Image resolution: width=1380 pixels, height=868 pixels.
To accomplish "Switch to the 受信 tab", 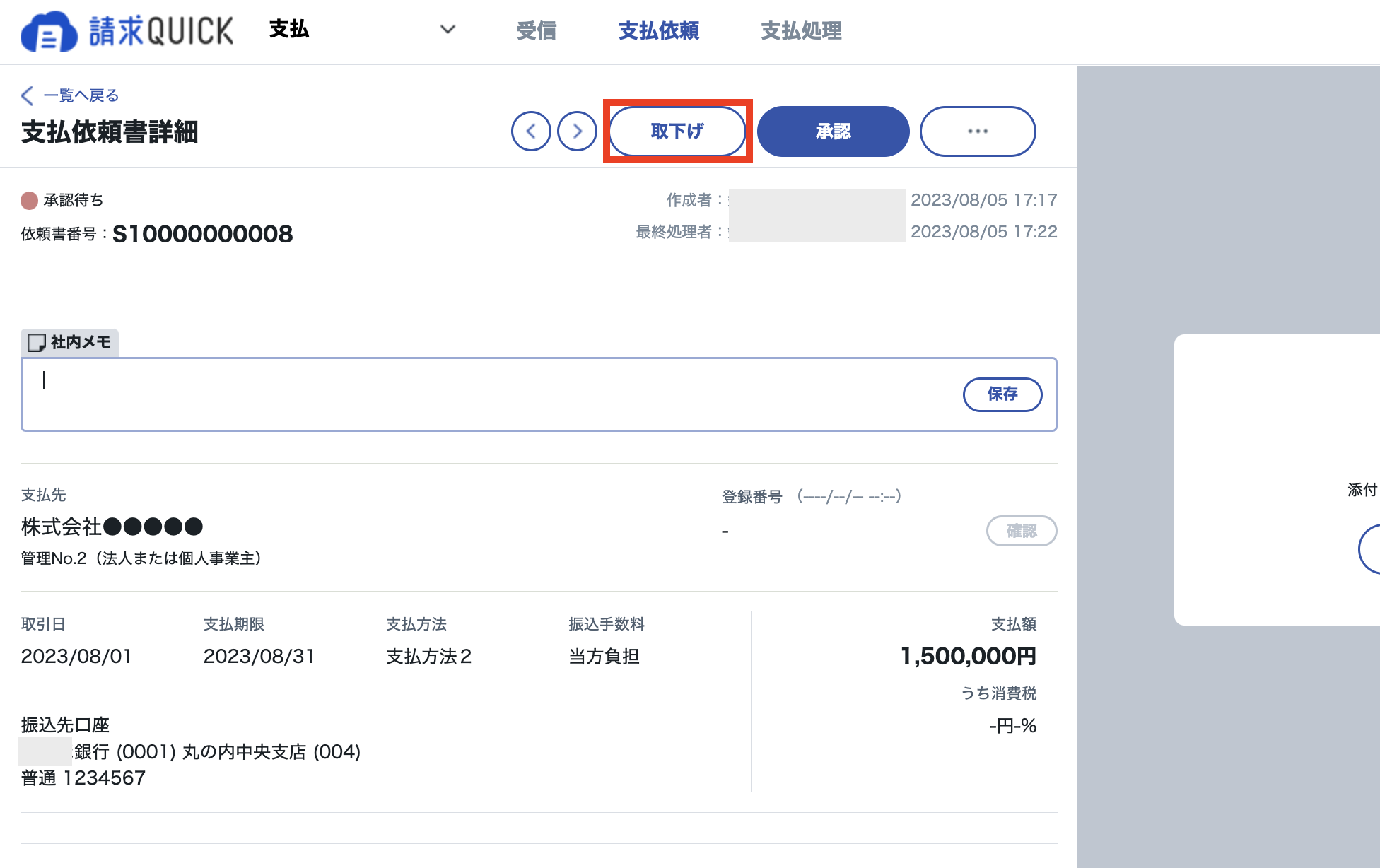I will pos(537,31).
